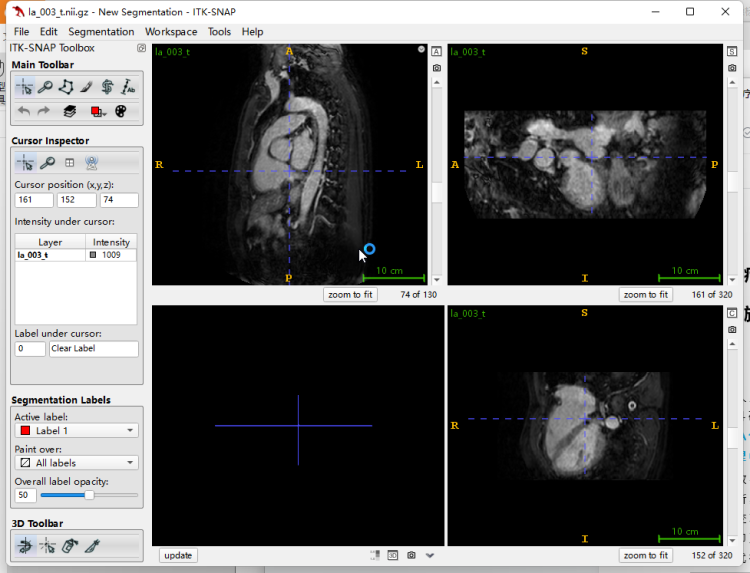Take screenshot of 3D view camera icon
Screen dimensions: 750x573
point(411,555)
